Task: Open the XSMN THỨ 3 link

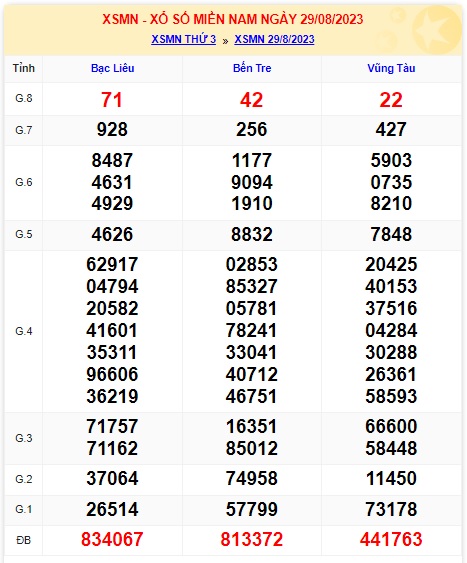Action: 183,39
